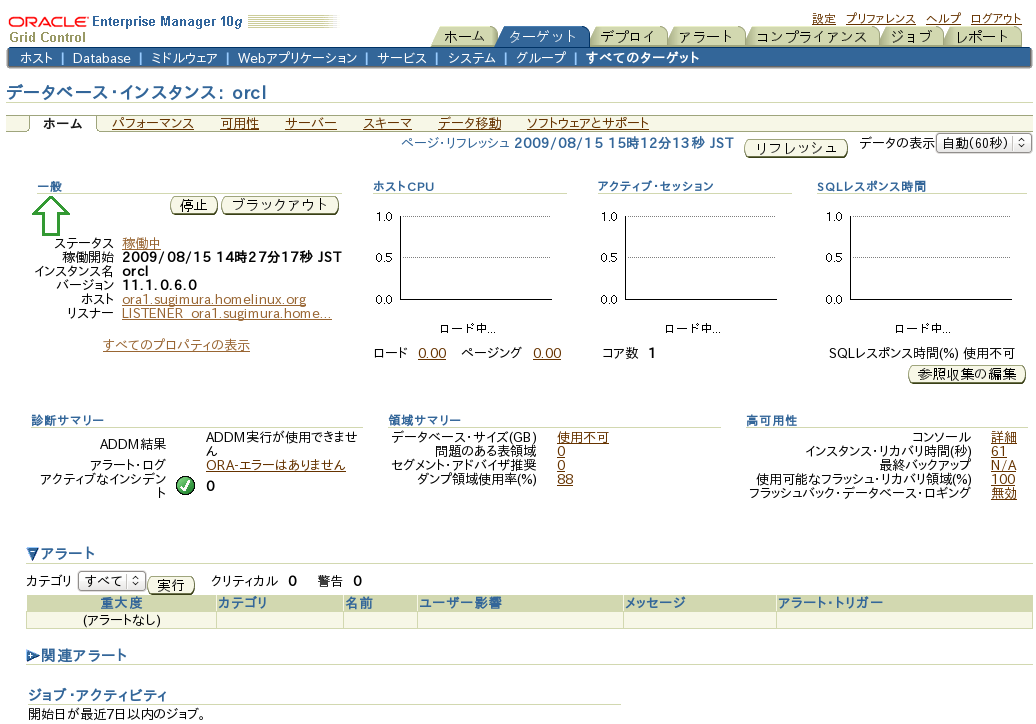
Task: Click the 設定 link in the header
Action: click(824, 18)
